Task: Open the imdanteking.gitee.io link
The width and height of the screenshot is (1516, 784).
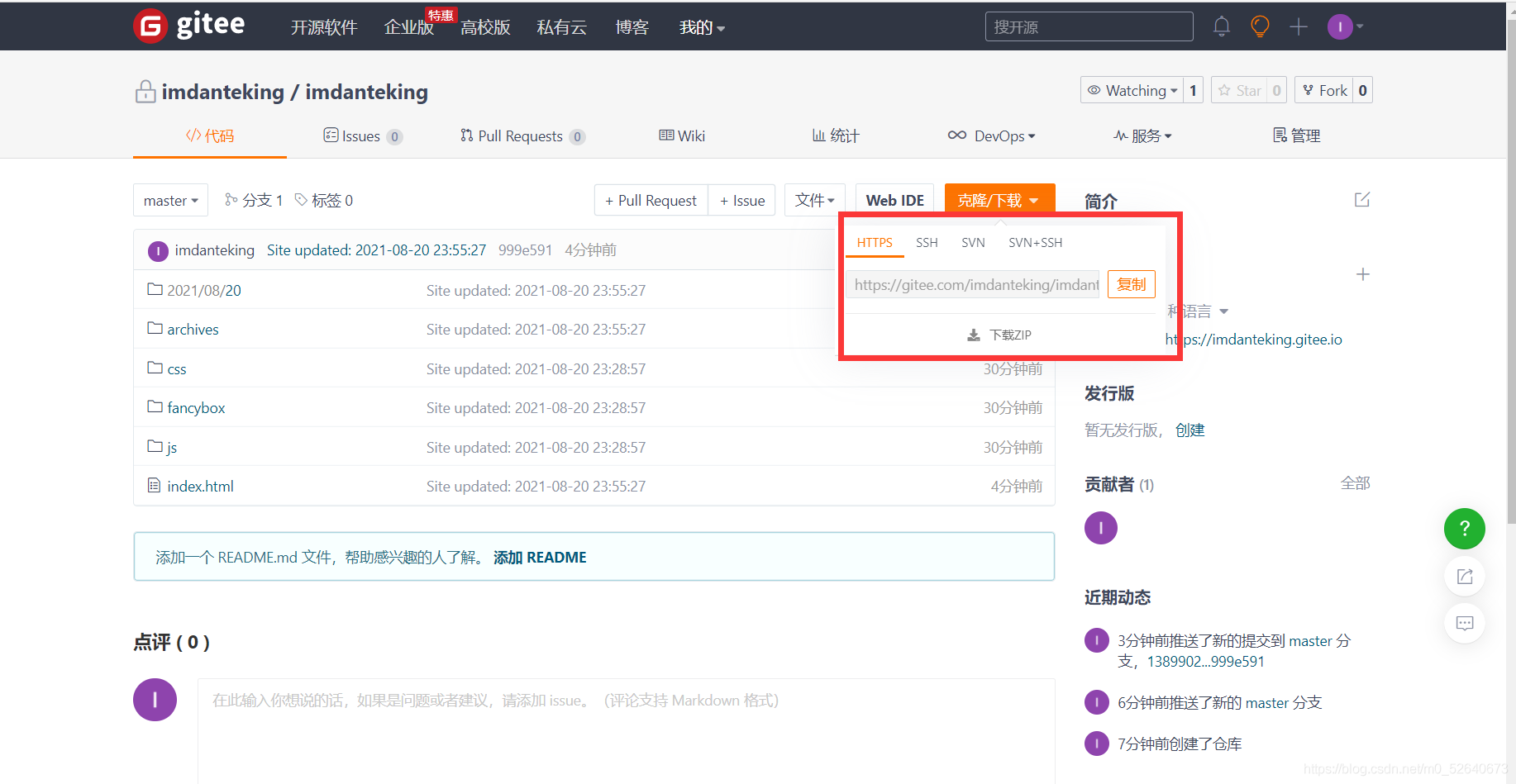Action: click(x=1254, y=339)
